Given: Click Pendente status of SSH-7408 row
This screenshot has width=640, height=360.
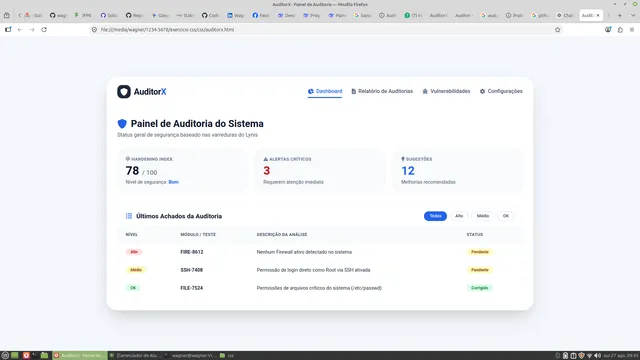Looking at the screenshot, I should (x=480, y=270).
